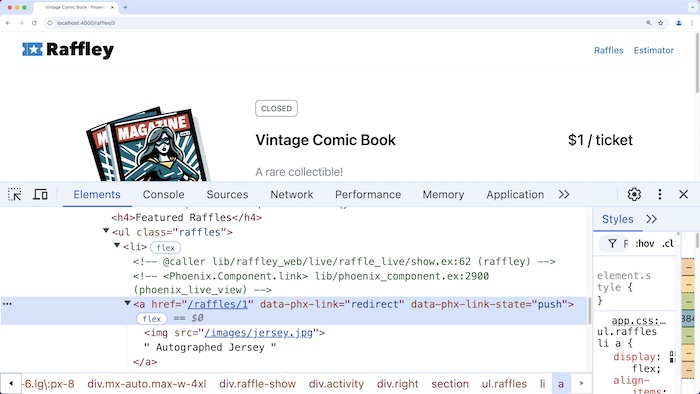Close the DevTools panel
The image size is (700, 394).
(x=683, y=195)
